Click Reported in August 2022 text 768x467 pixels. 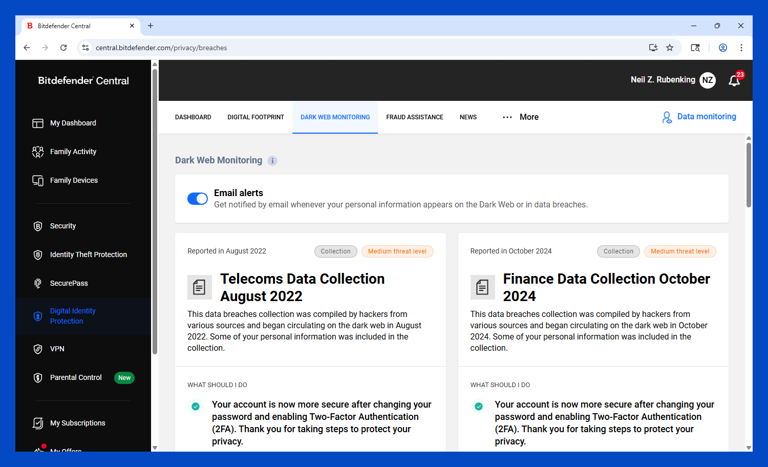tap(227, 251)
